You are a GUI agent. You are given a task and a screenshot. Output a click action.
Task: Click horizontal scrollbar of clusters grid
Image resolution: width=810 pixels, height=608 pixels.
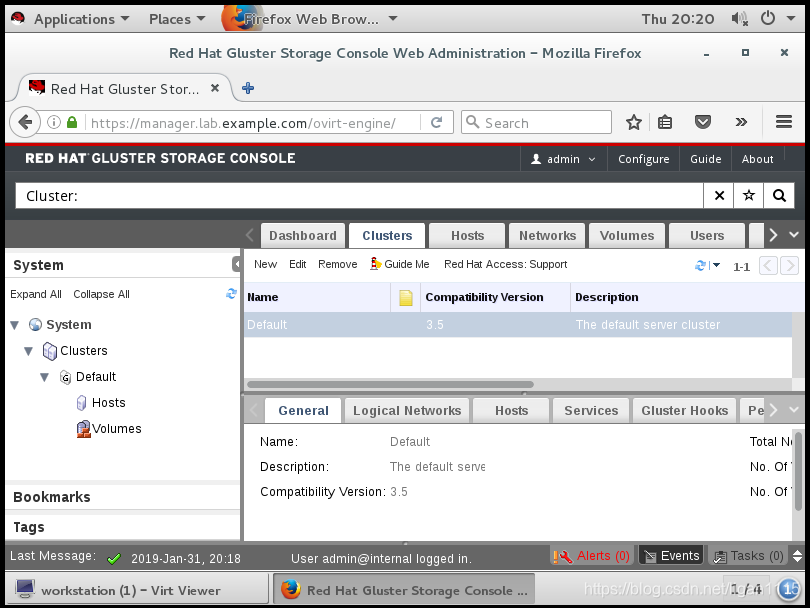click(x=391, y=384)
